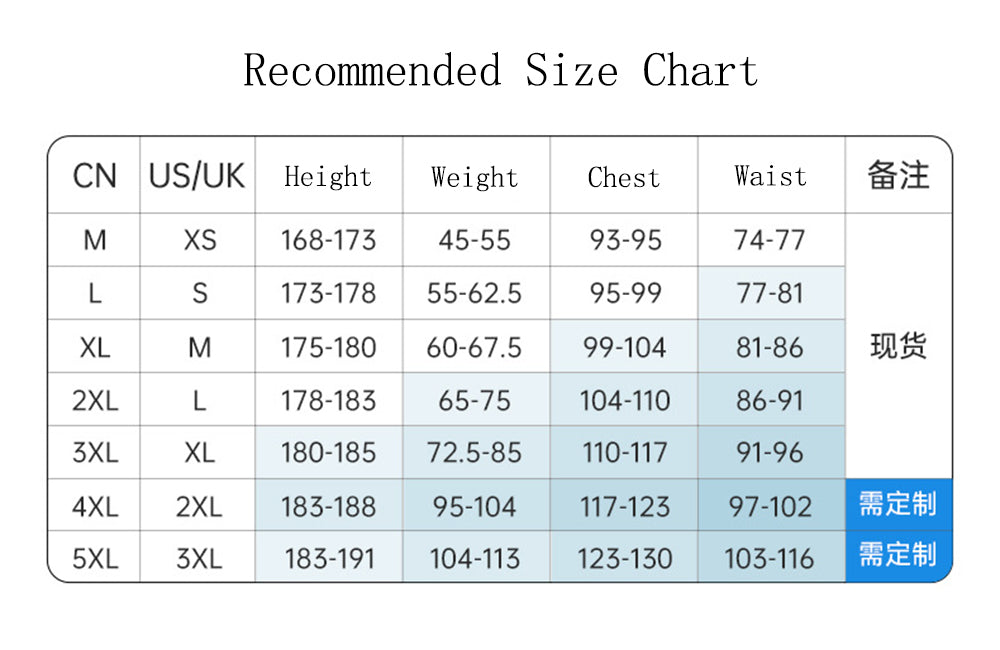Click the 备注 remarks column header
The width and height of the screenshot is (1000, 650).
pyautogui.click(x=898, y=176)
